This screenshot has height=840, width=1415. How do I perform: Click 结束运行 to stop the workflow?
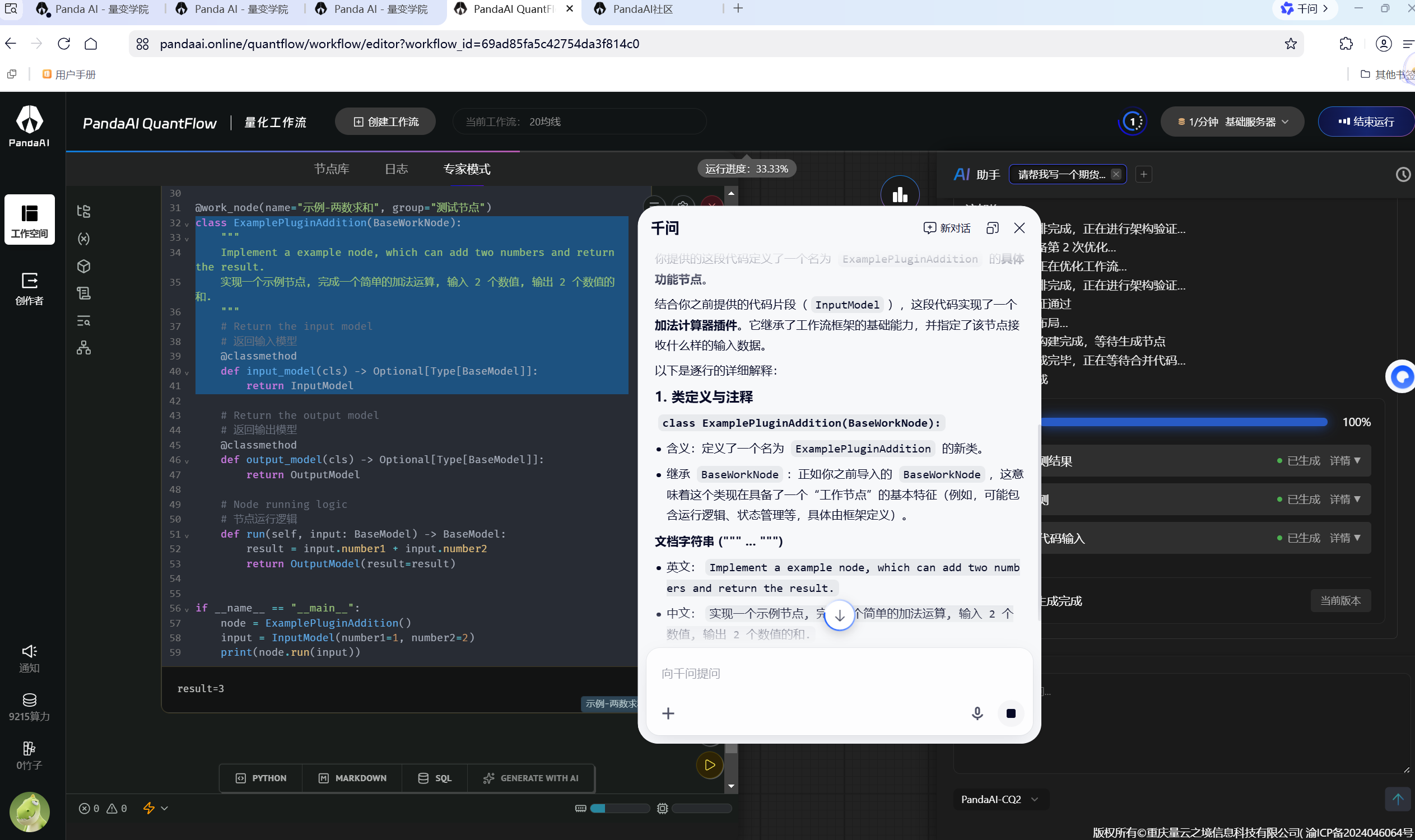(1366, 122)
